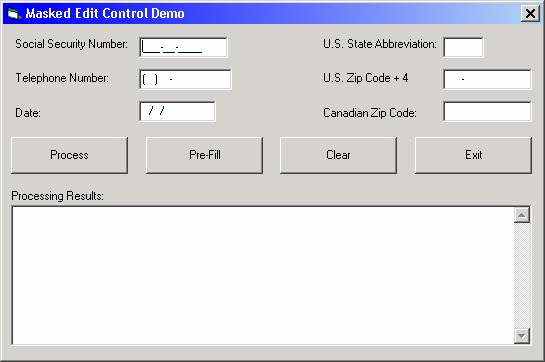545x362 pixels.
Task: Close the Masked Edit Control Demo window
Action: click(530, 14)
